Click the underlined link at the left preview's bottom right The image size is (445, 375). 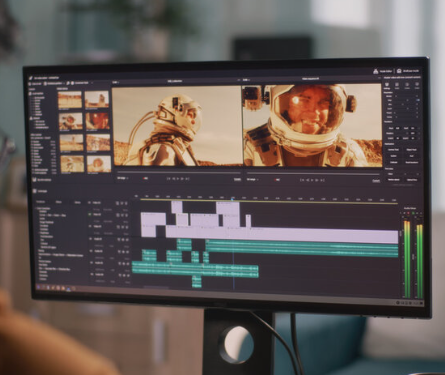(x=237, y=179)
